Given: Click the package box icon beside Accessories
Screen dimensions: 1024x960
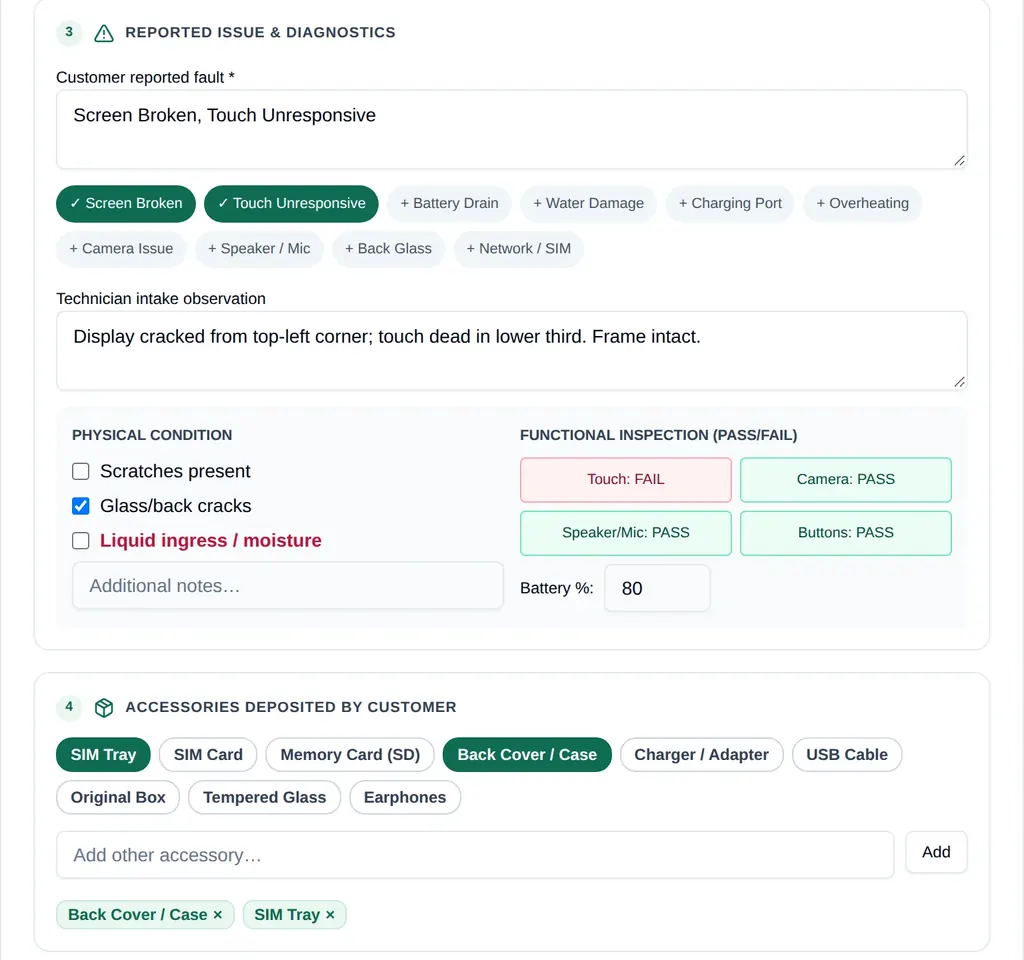Looking at the screenshot, I should tap(104, 707).
